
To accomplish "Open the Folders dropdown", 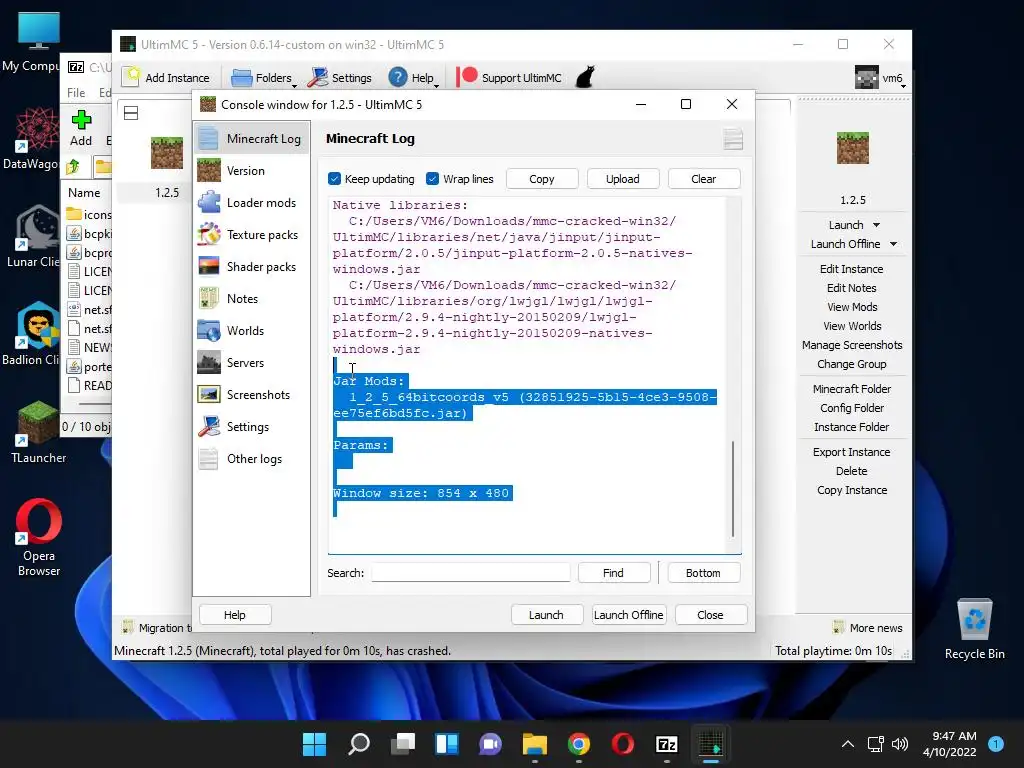I will (x=264, y=78).
